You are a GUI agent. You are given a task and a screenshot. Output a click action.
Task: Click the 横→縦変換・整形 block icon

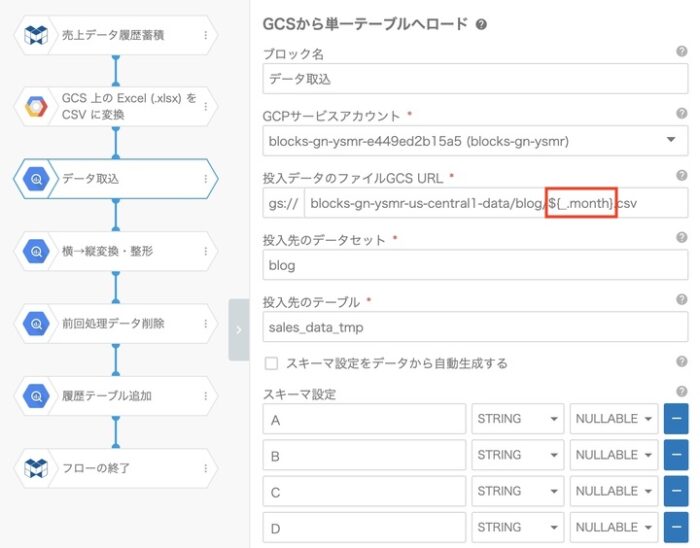[36, 252]
